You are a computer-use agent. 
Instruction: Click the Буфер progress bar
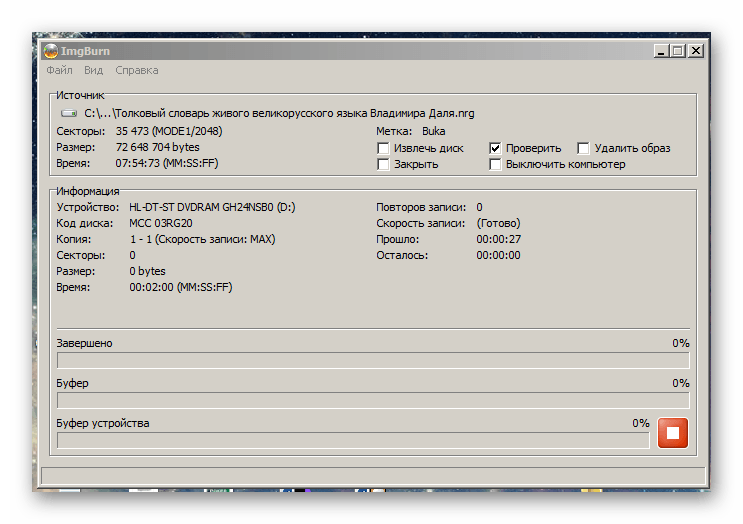[373, 400]
